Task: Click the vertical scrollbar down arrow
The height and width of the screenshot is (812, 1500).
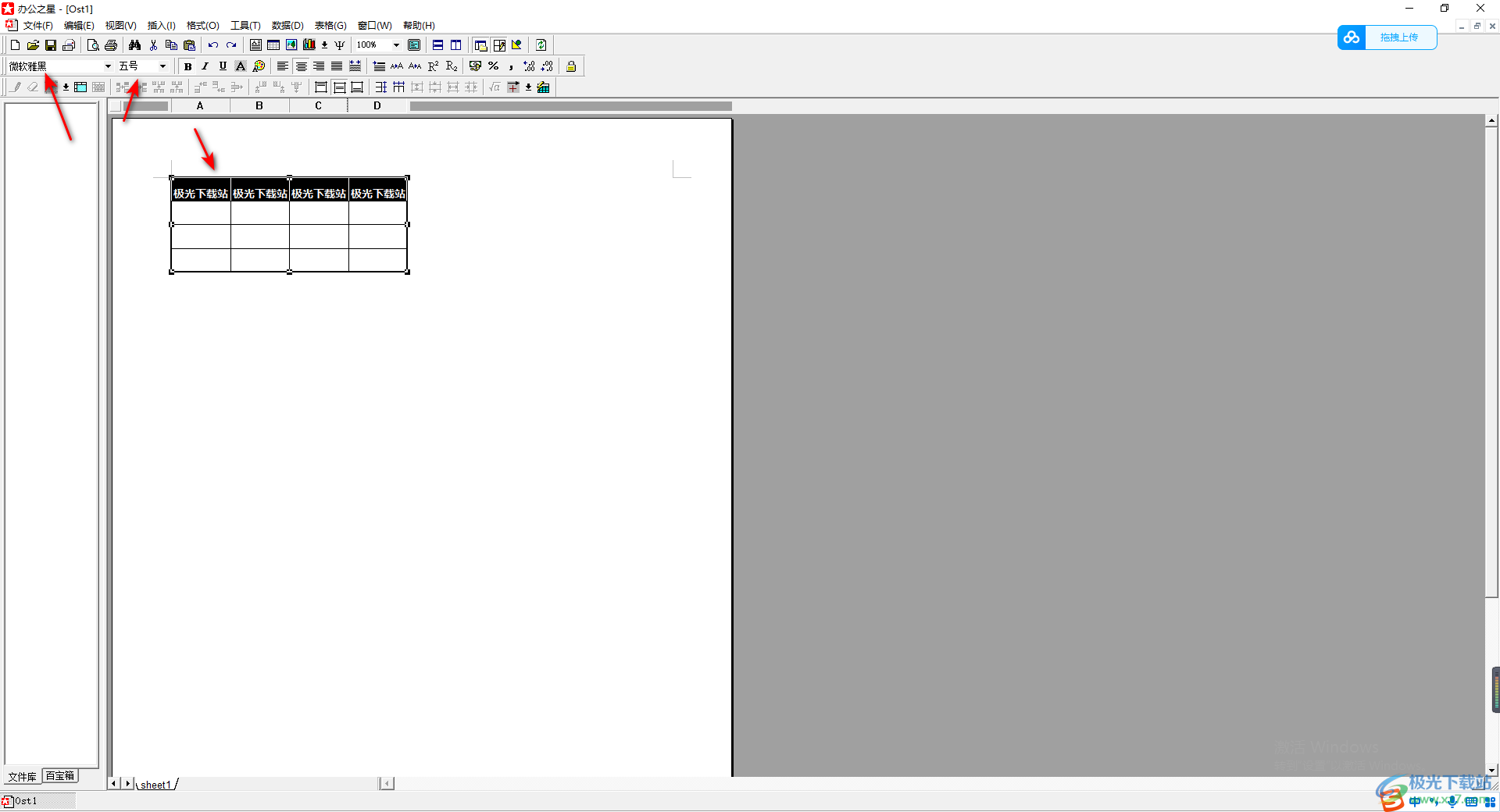Action: click(x=1492, y=770)
